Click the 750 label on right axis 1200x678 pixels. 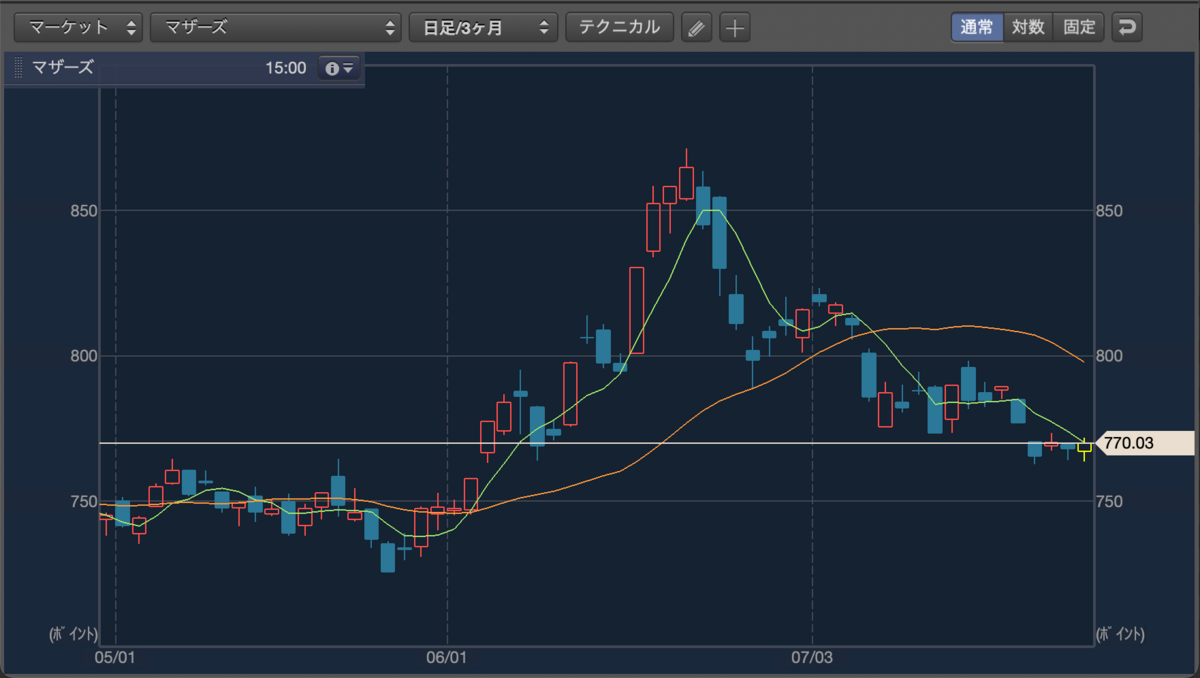[1110, 501]
